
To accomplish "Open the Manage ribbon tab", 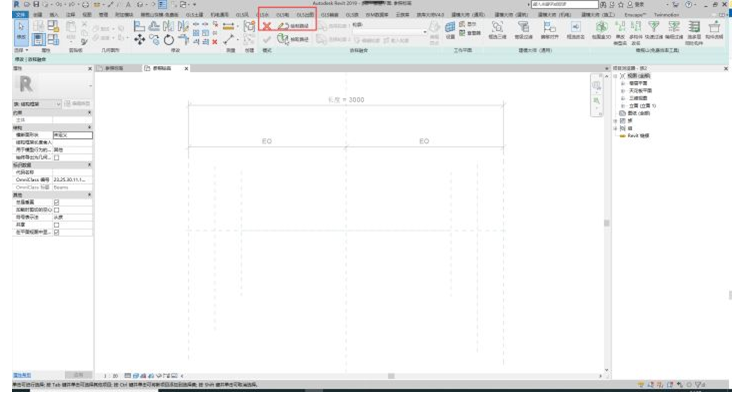I will click(103, 15).
